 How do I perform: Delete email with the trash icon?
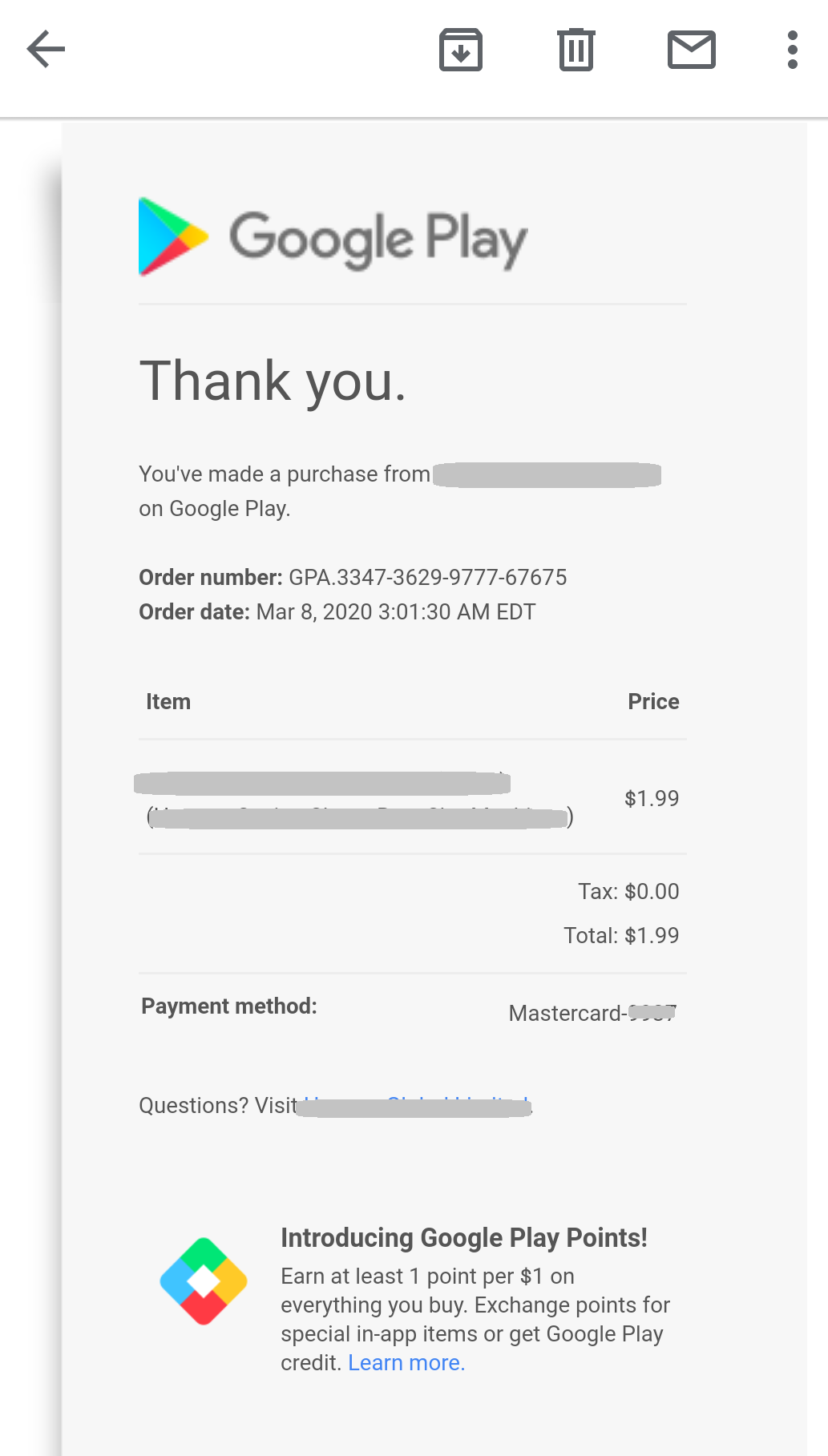click(576, 50)
